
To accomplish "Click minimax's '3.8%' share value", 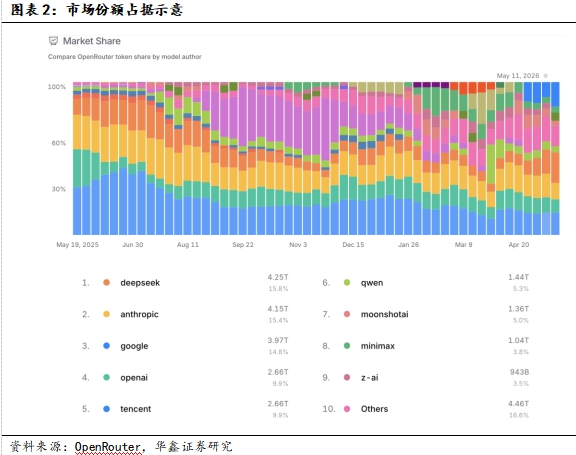I will coord(521,352).
